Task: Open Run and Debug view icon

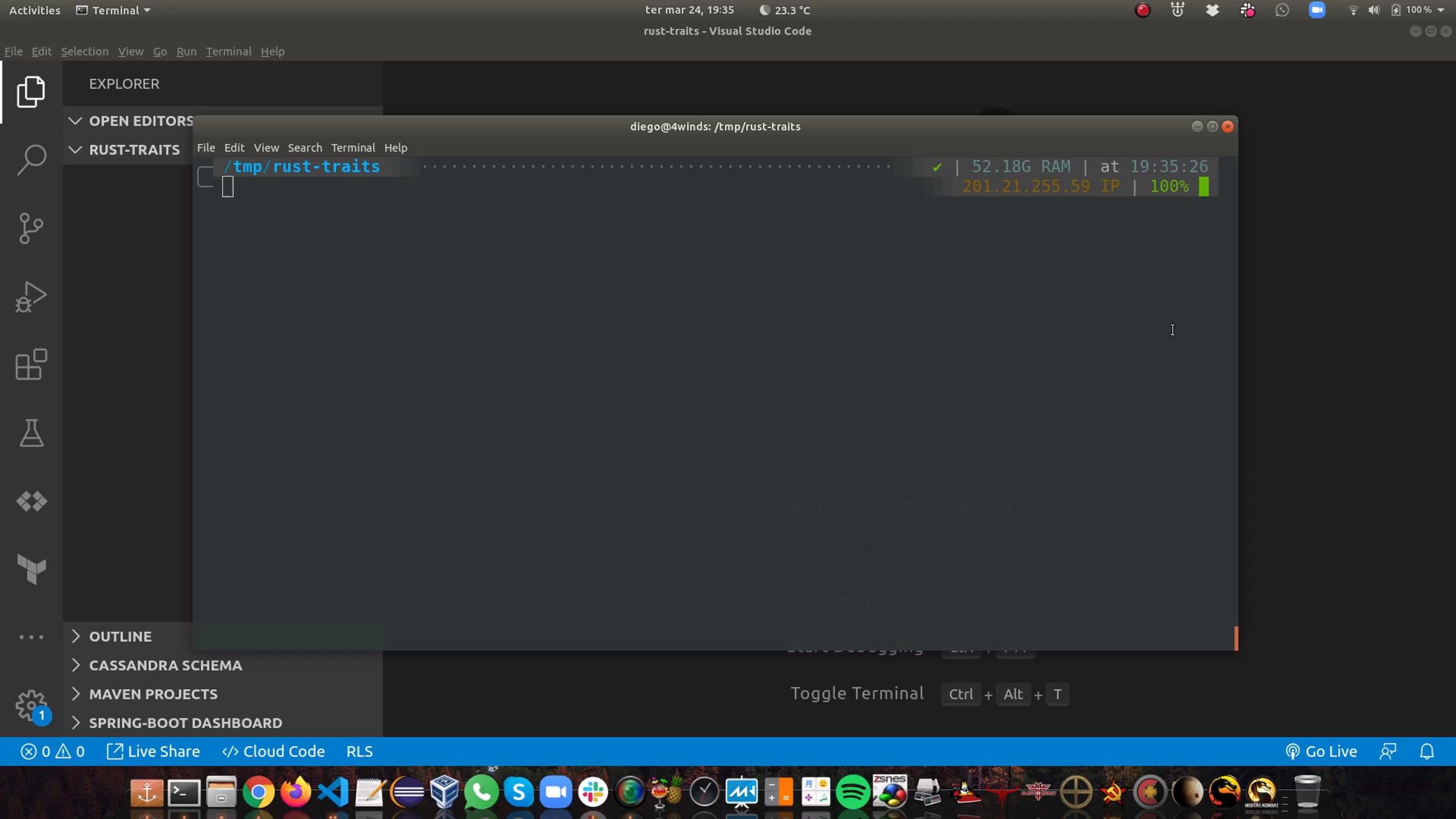Action: point(31,297)
